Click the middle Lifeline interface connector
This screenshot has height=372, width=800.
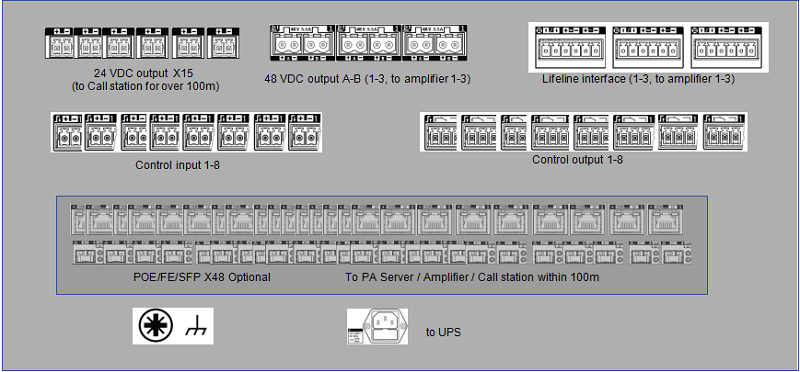[x=648, y=47]
